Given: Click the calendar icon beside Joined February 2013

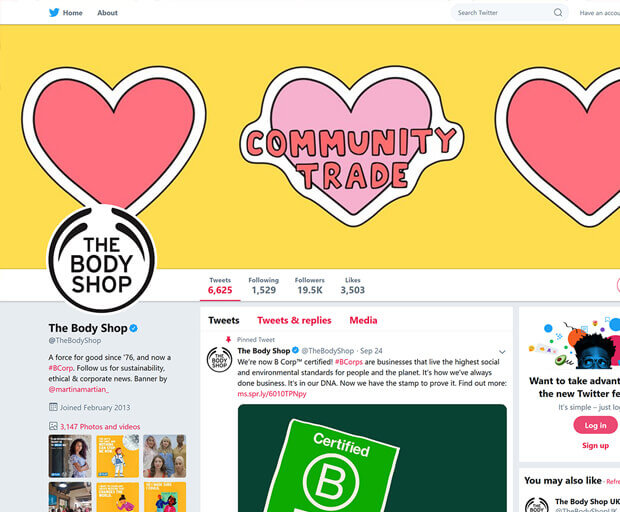Looking at the screenshot, I should click(x=53, y=407).
